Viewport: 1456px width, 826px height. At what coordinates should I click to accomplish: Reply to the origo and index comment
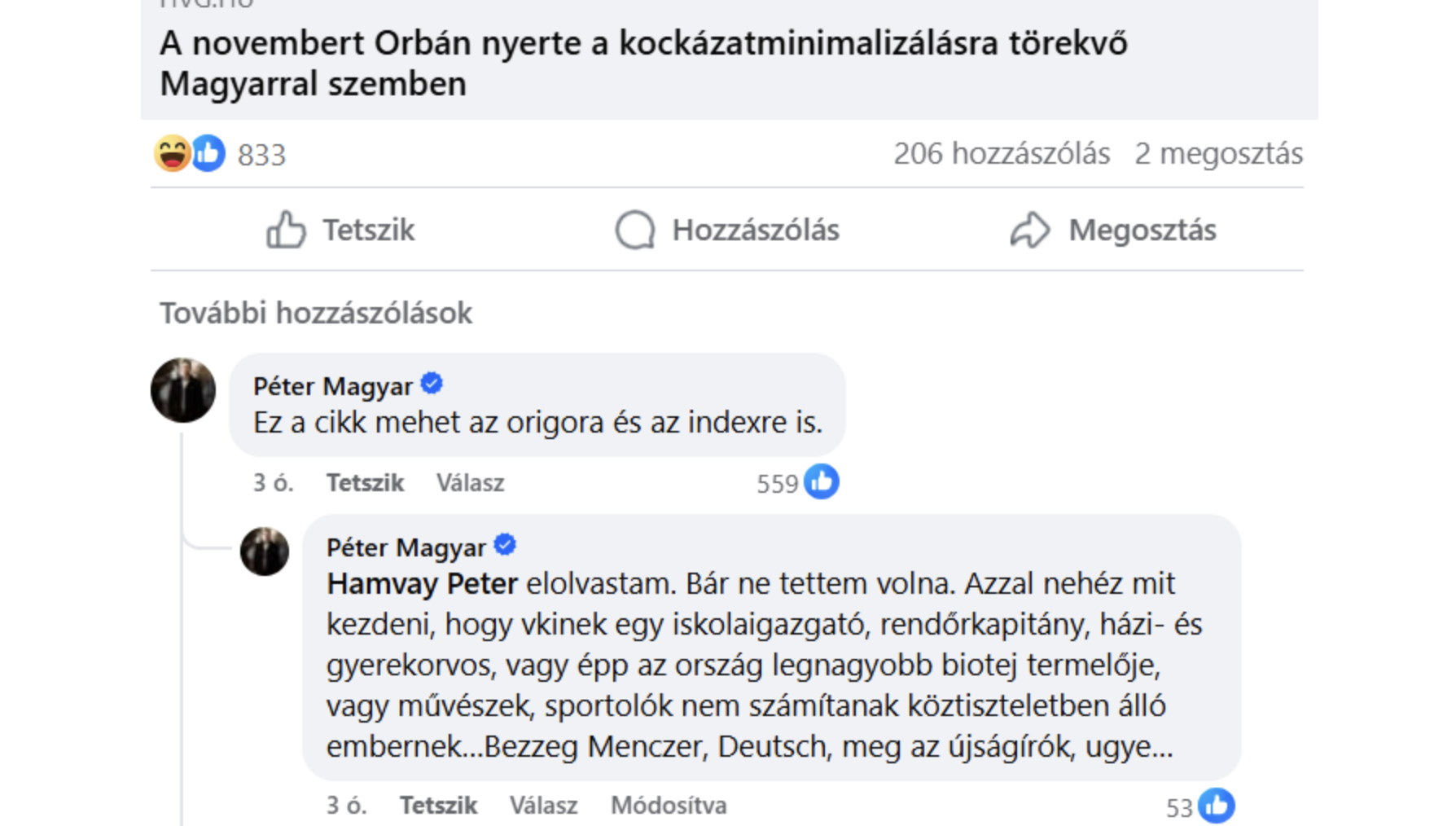470,483
